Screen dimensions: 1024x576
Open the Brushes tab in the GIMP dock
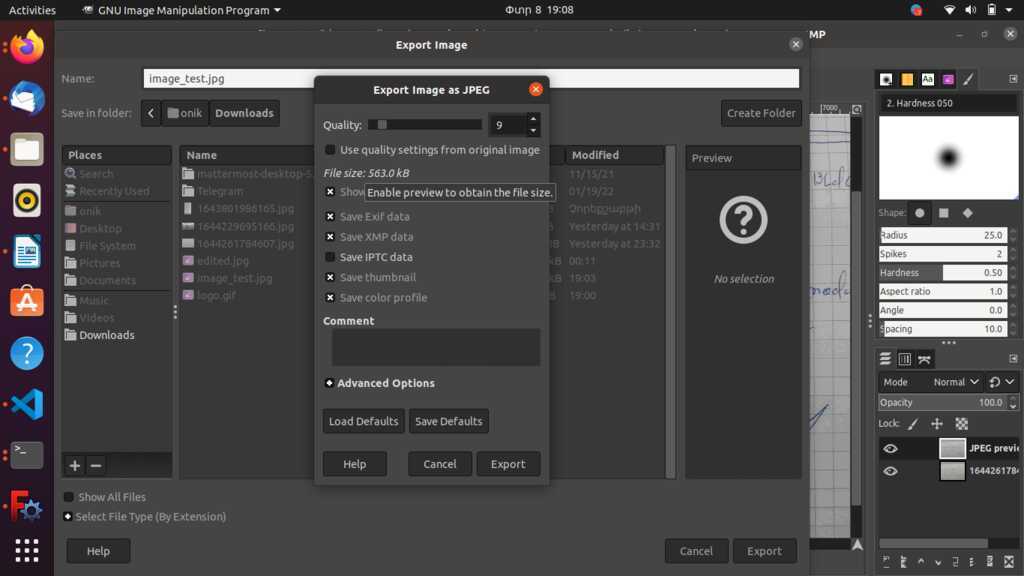(886, 80)
